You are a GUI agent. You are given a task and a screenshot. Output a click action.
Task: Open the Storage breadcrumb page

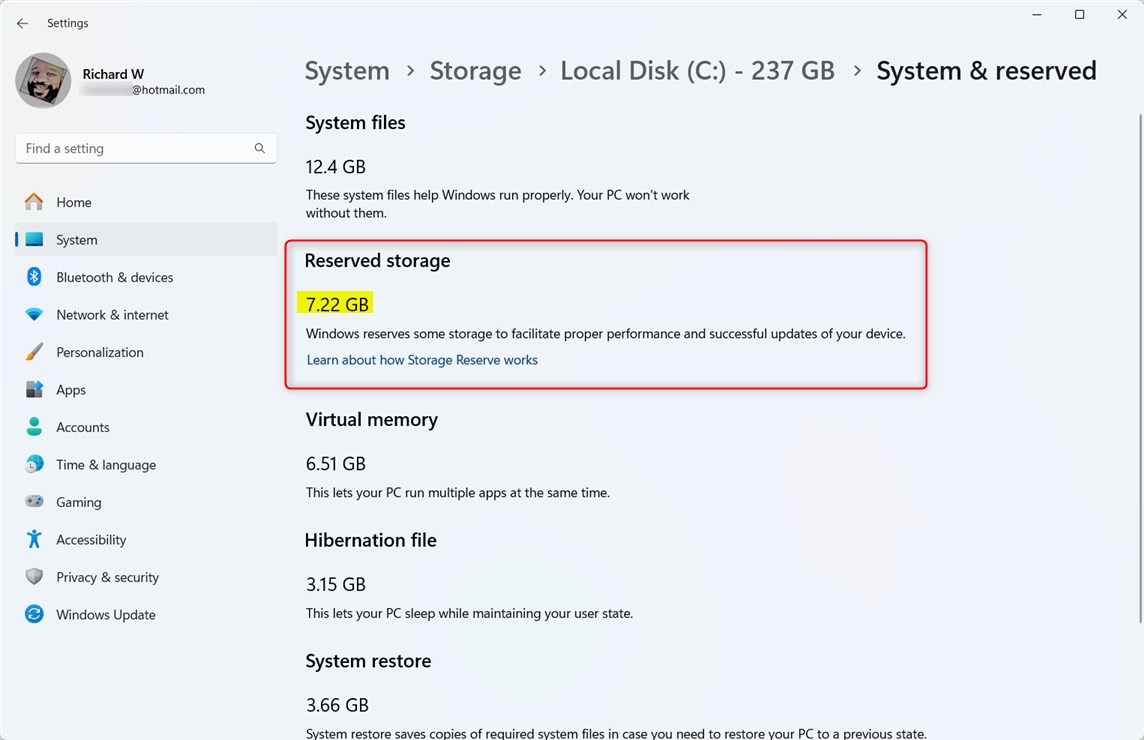(x=475, y=70)
